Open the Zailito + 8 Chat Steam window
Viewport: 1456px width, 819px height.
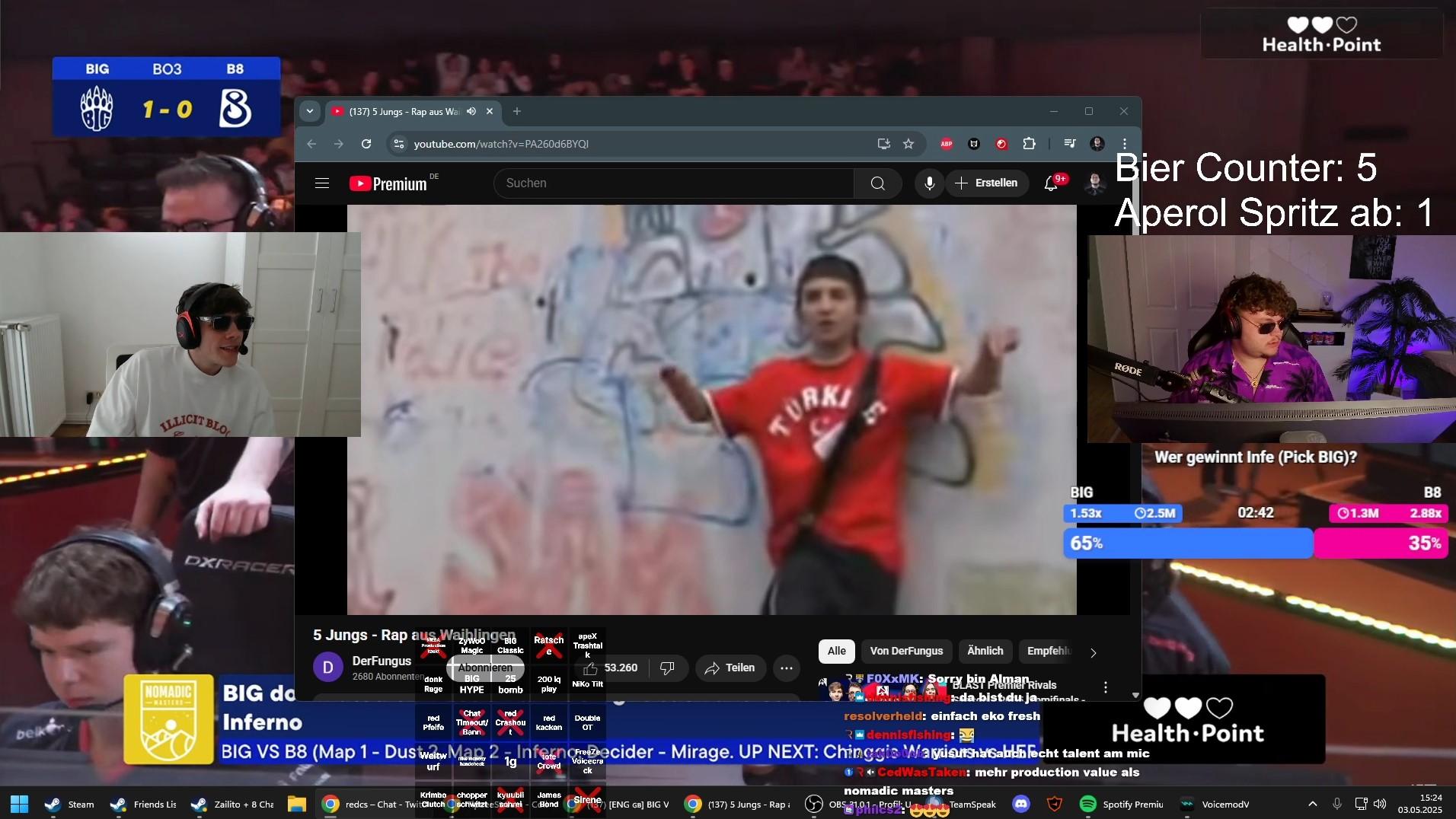pyautogui.click(x=232, y=804)
